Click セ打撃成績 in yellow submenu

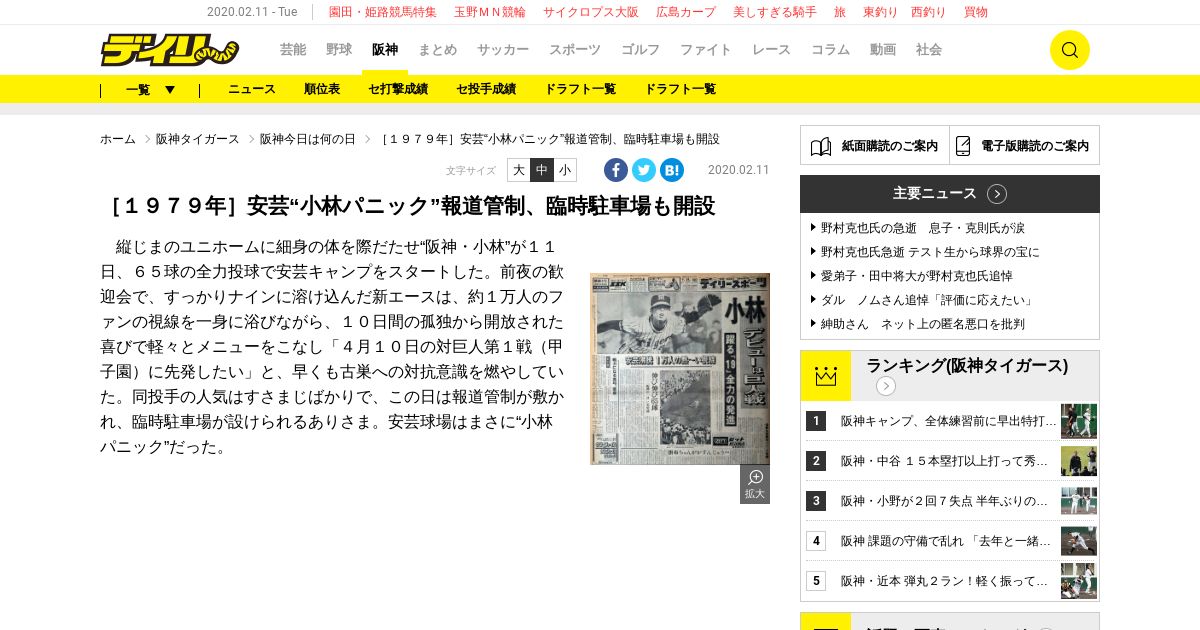398,89
